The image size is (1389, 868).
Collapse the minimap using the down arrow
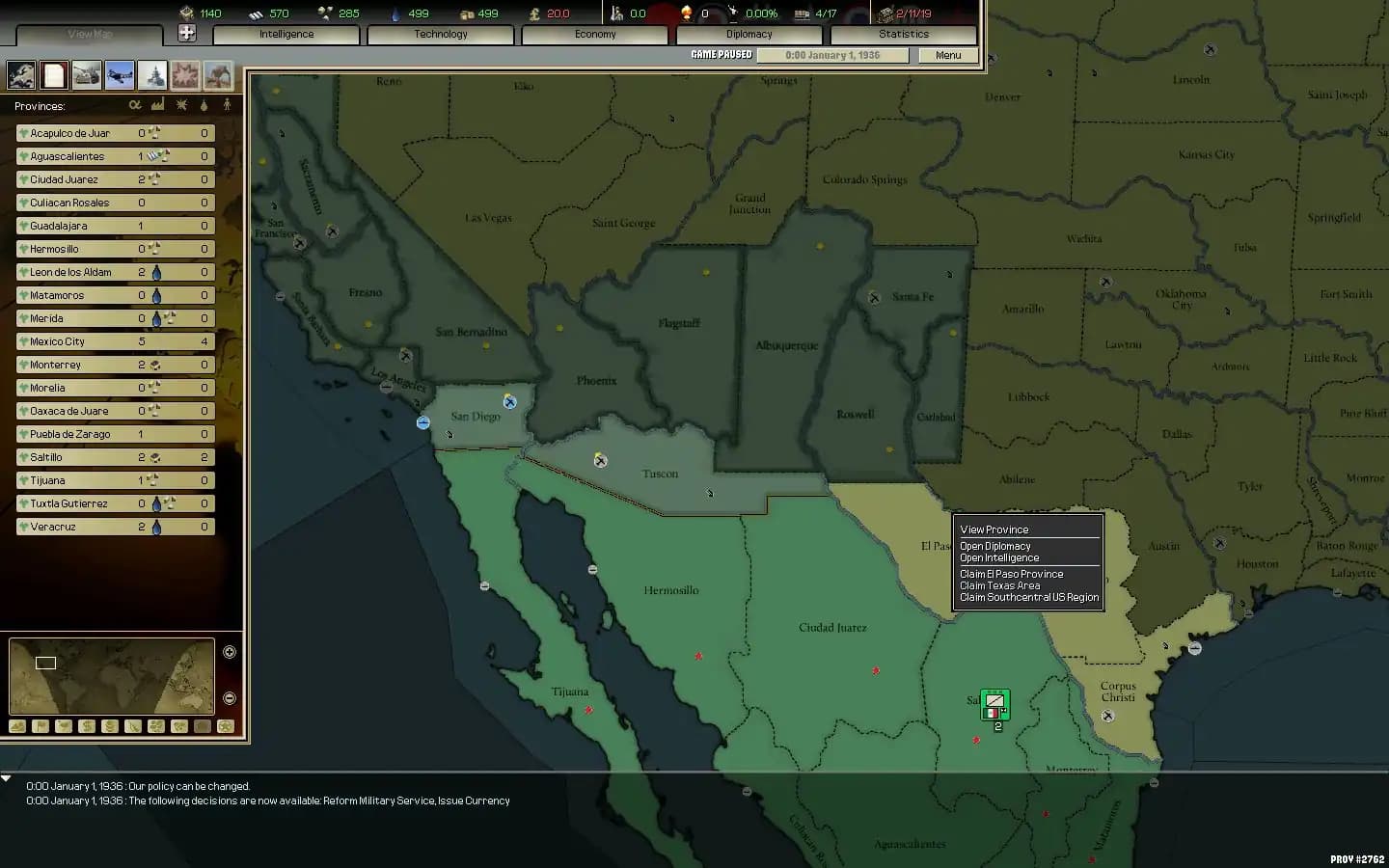[x=229, y=697]
